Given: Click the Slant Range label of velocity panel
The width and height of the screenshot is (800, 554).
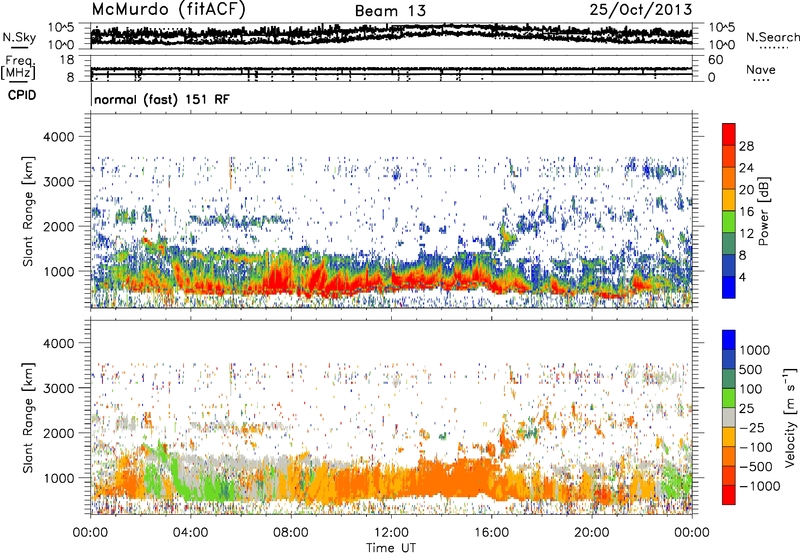Looking at the screenshot, I should pos(28,417).
